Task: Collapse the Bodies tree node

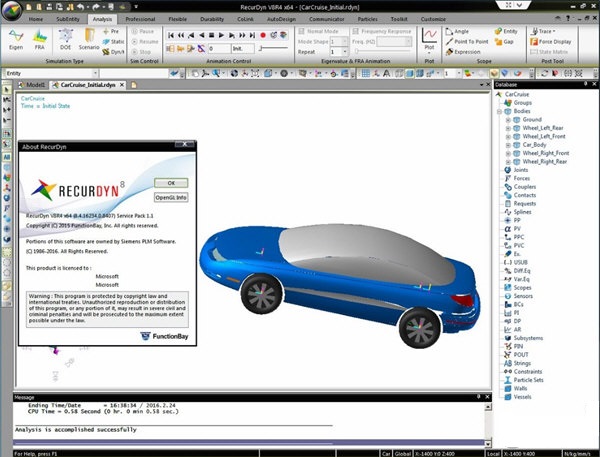Action: pyautogui.click(x=499, y=111)
